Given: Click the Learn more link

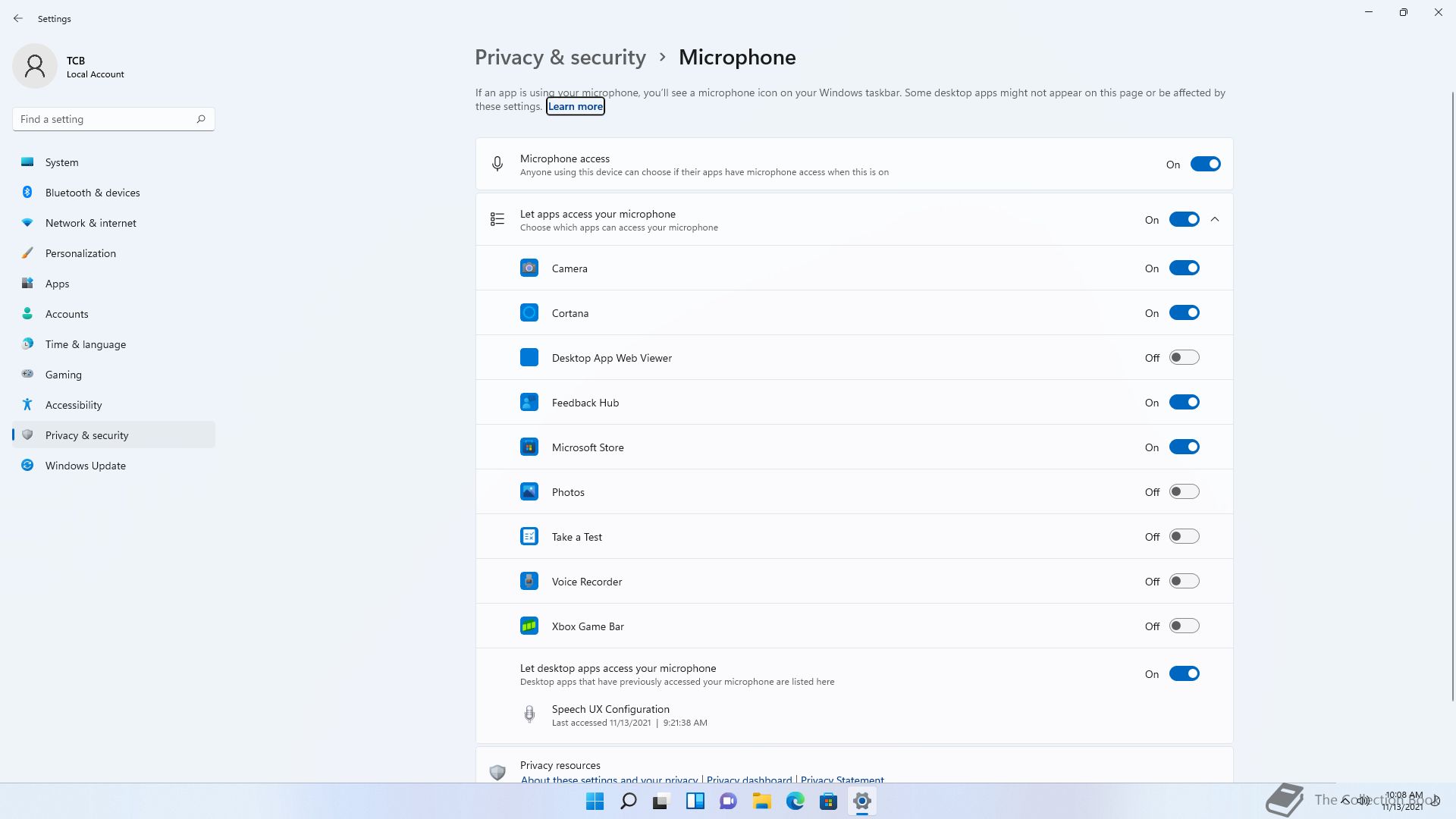Looking at the screenshot, I should tap(575, 106).
